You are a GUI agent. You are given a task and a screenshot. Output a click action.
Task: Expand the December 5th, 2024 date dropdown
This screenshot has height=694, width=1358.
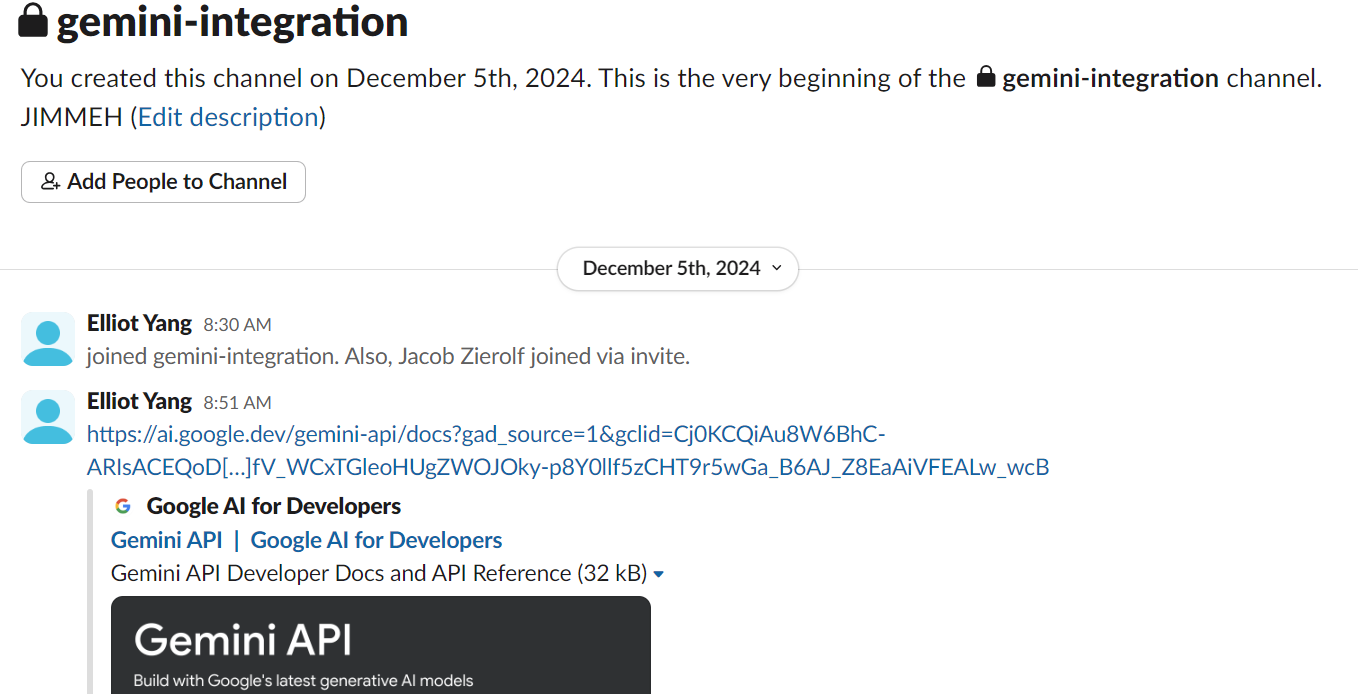point(677,268)
